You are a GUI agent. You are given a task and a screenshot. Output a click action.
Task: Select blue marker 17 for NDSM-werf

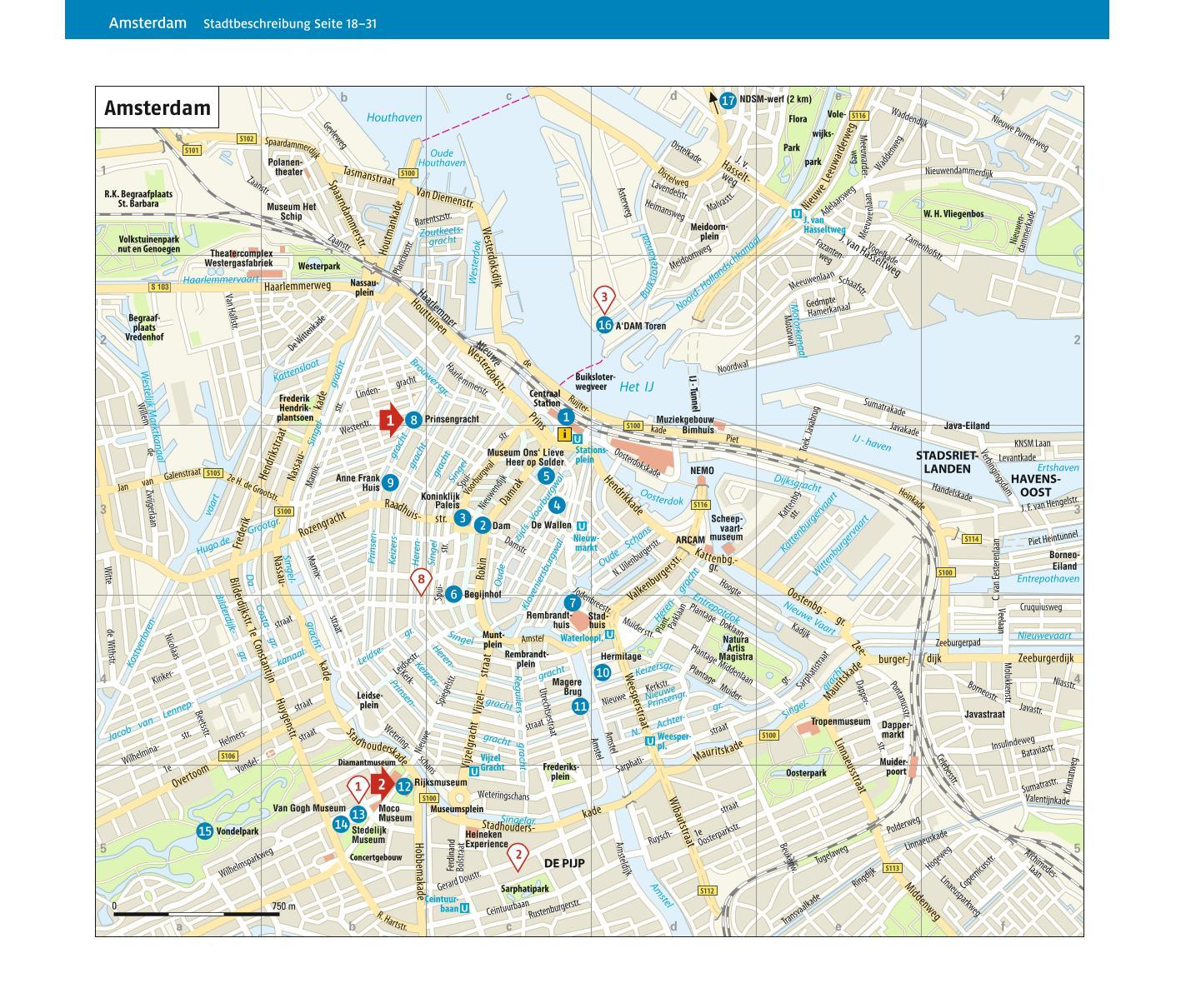click(x=728, y=101)
